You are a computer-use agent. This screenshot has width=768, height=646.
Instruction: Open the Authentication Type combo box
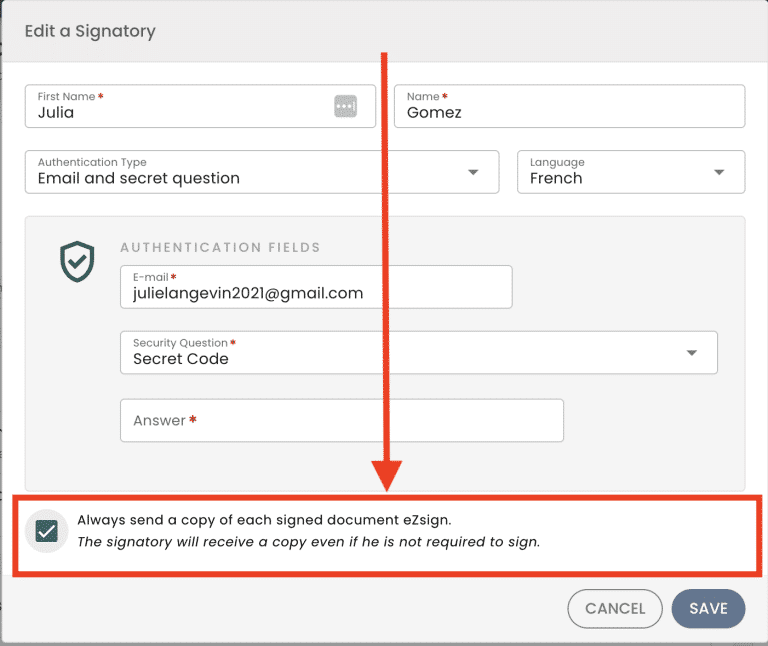point(262,172)
